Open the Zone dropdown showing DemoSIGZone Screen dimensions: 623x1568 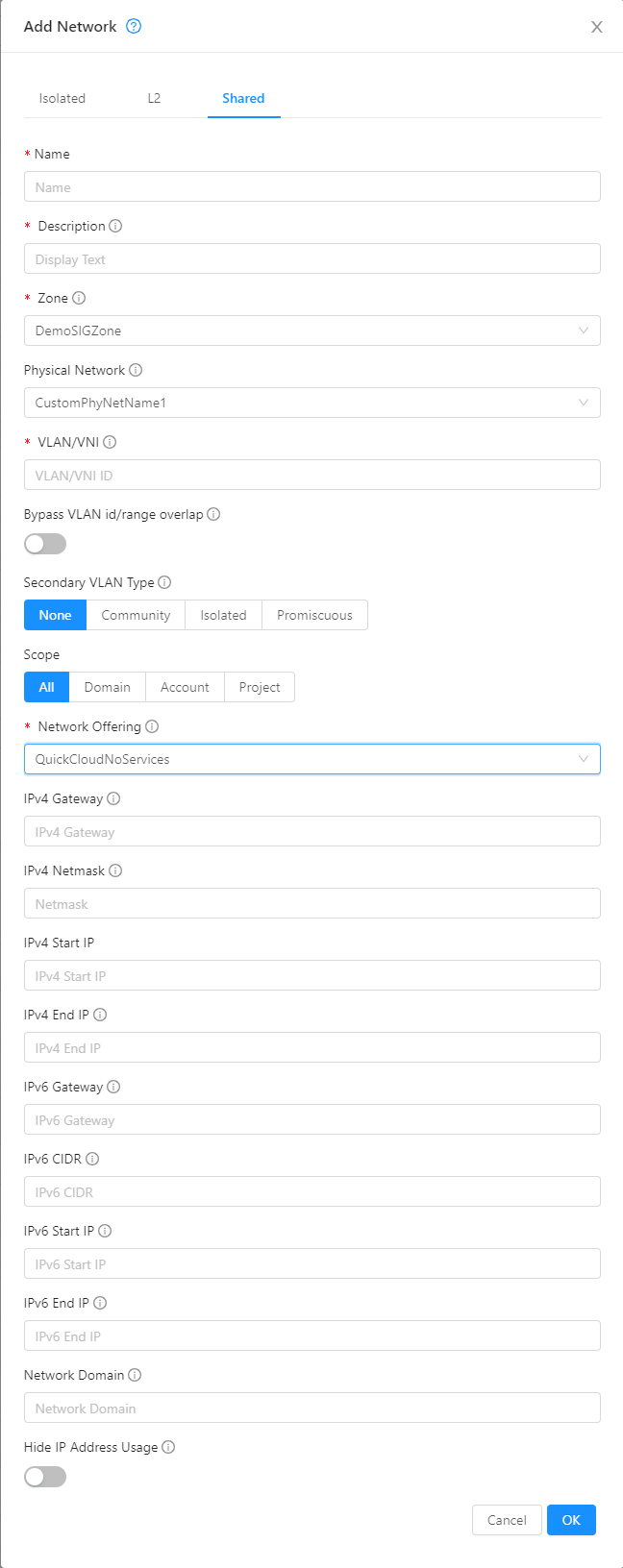click(311, 331)
